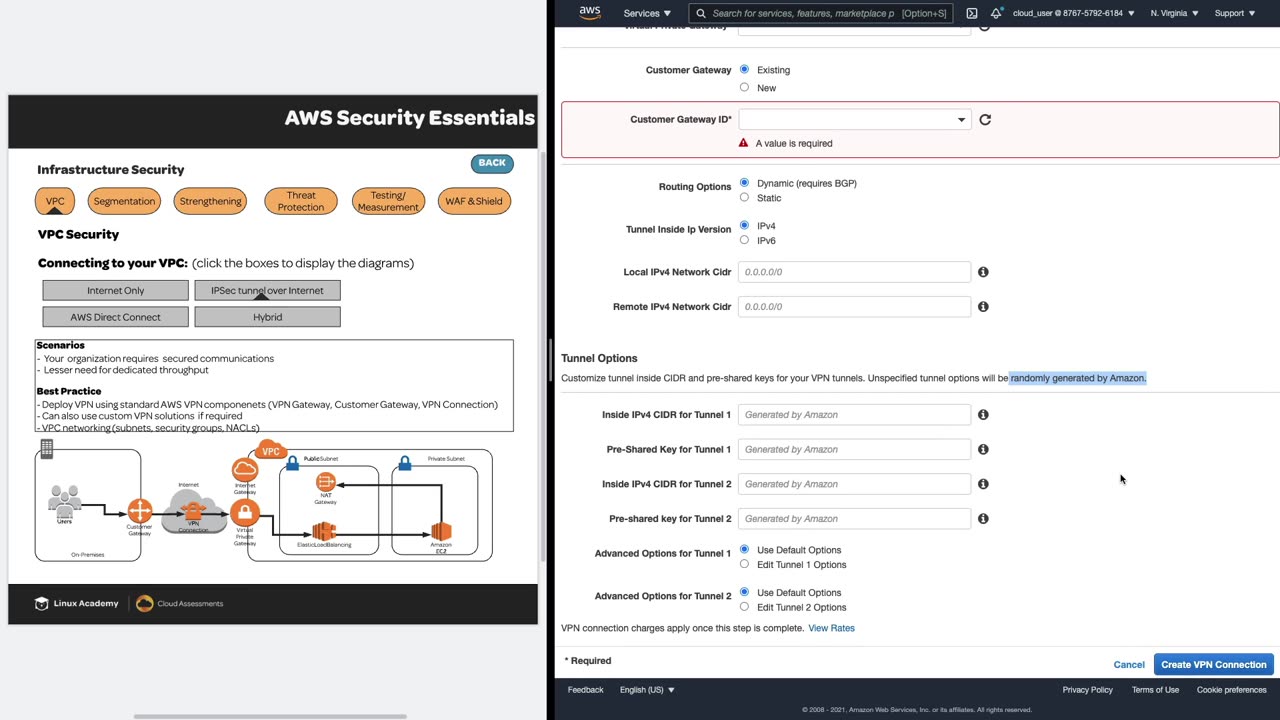The image size is (1280, 720).
Task: Open the Customer Gateway ID dropdown
Action: (854, 120)
